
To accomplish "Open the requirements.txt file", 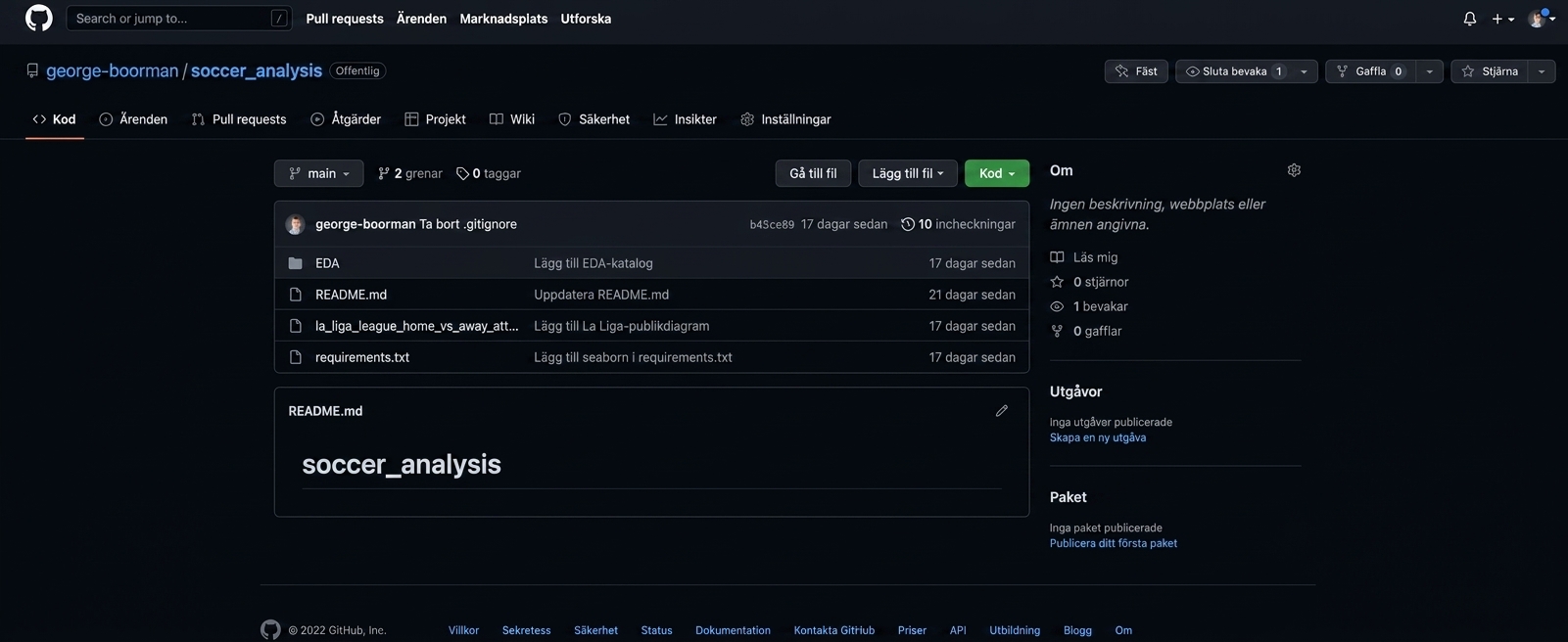I will [362, 357].
